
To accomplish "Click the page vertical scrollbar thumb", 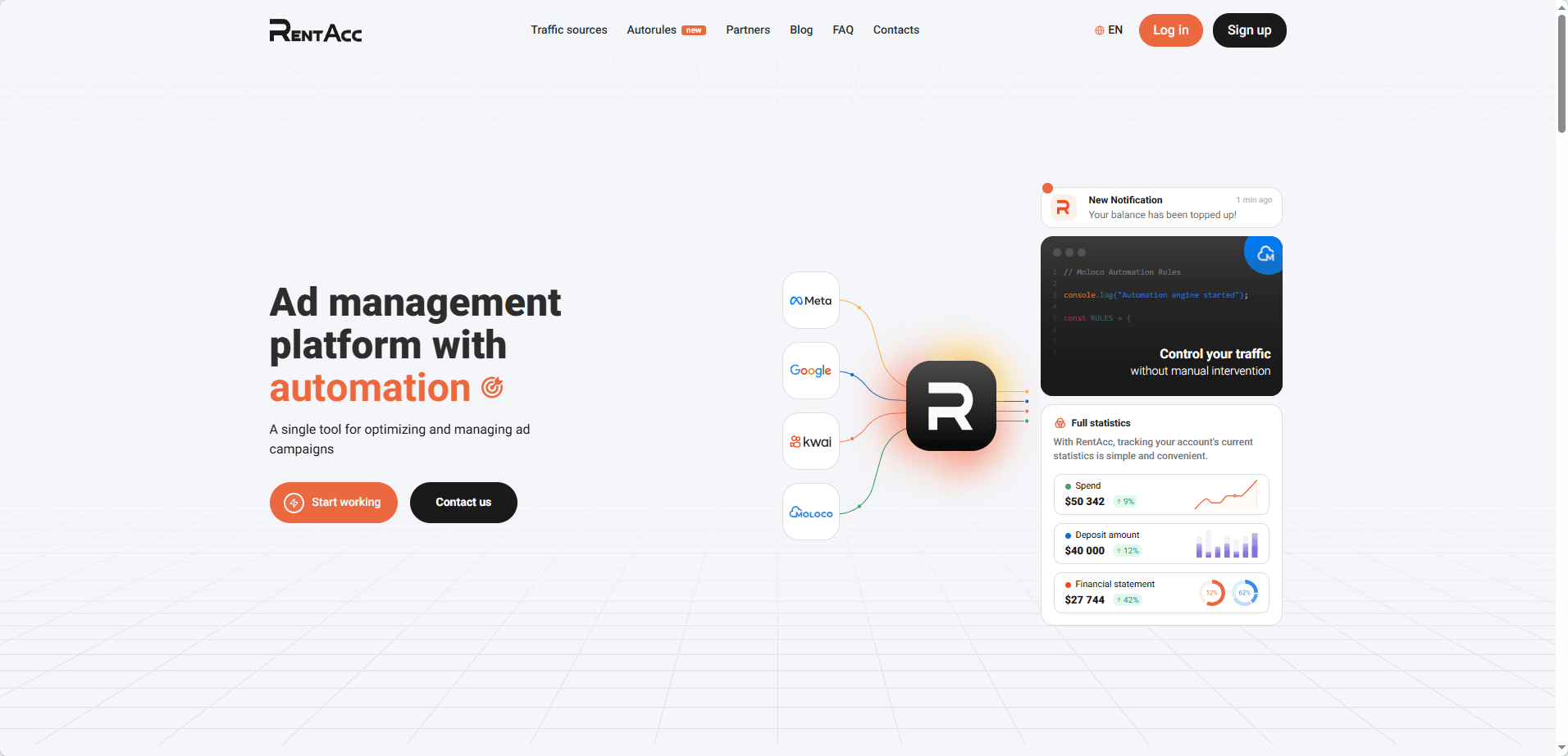I will (x=1561, y=74).
